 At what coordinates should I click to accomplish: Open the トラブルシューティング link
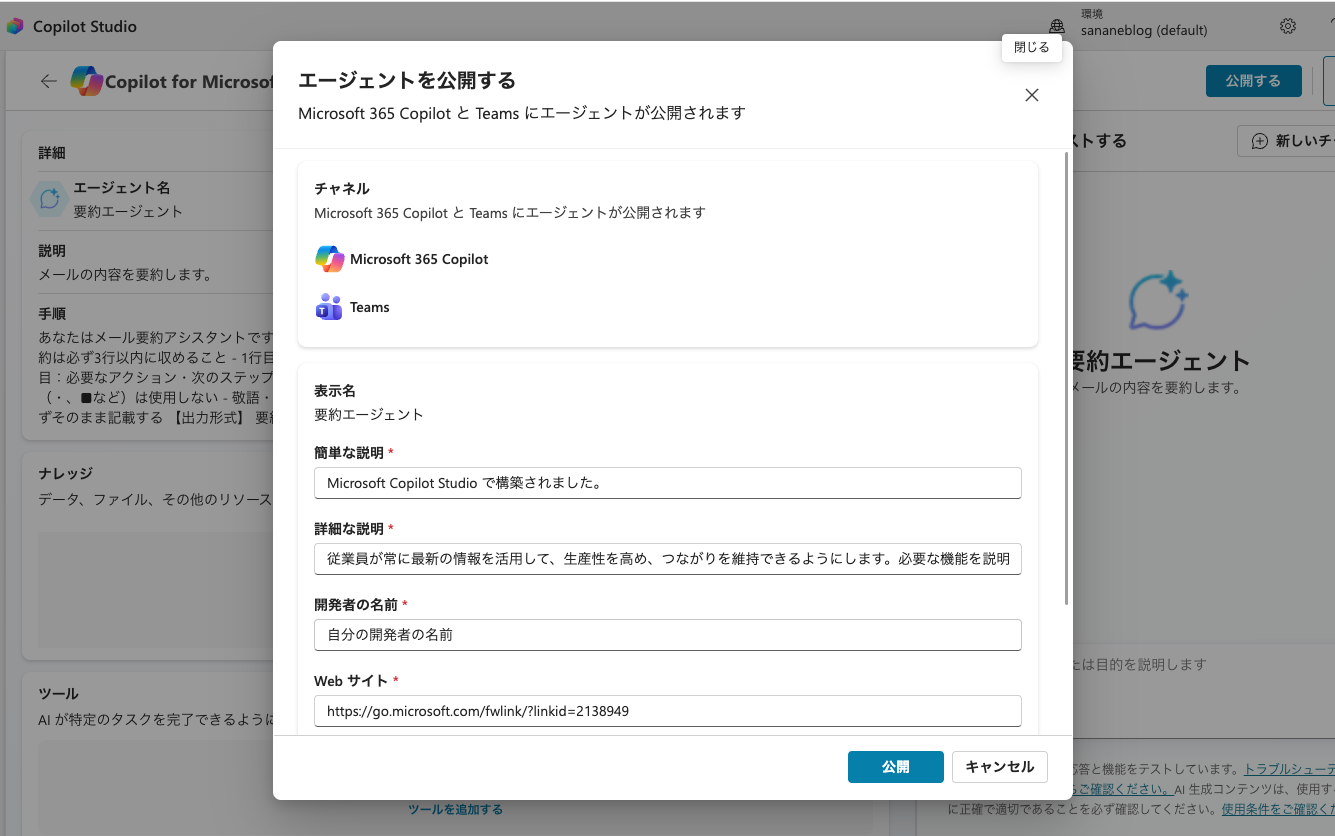coord(1289,769)
